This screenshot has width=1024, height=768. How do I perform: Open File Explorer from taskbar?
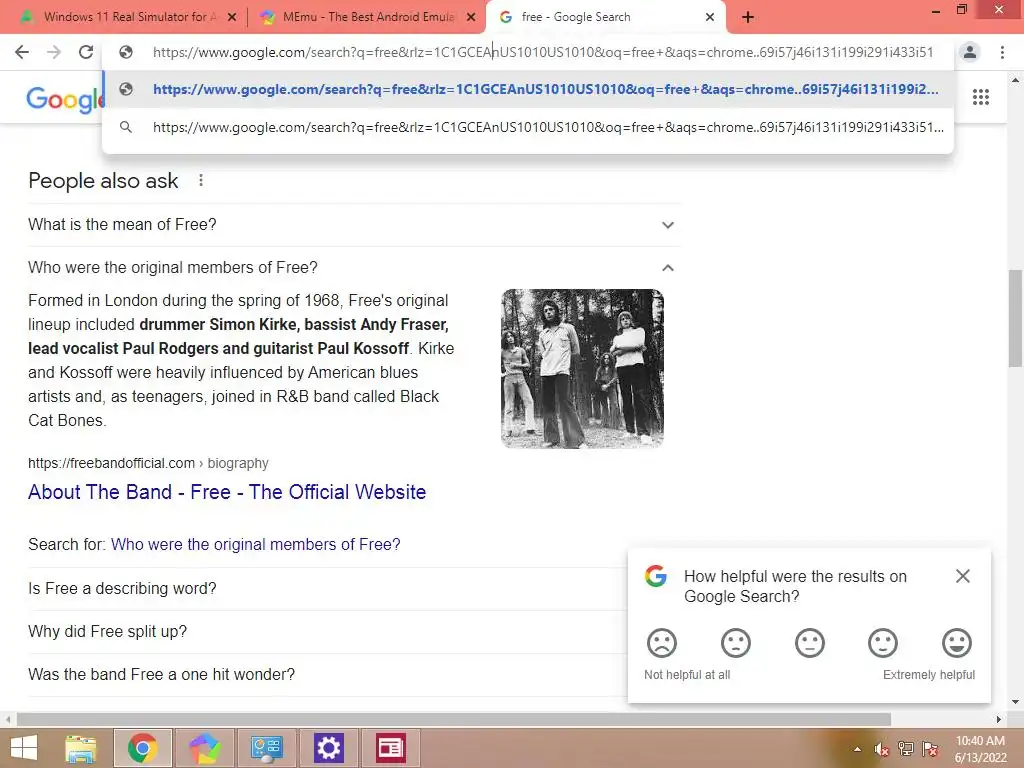tap(81, 748)
